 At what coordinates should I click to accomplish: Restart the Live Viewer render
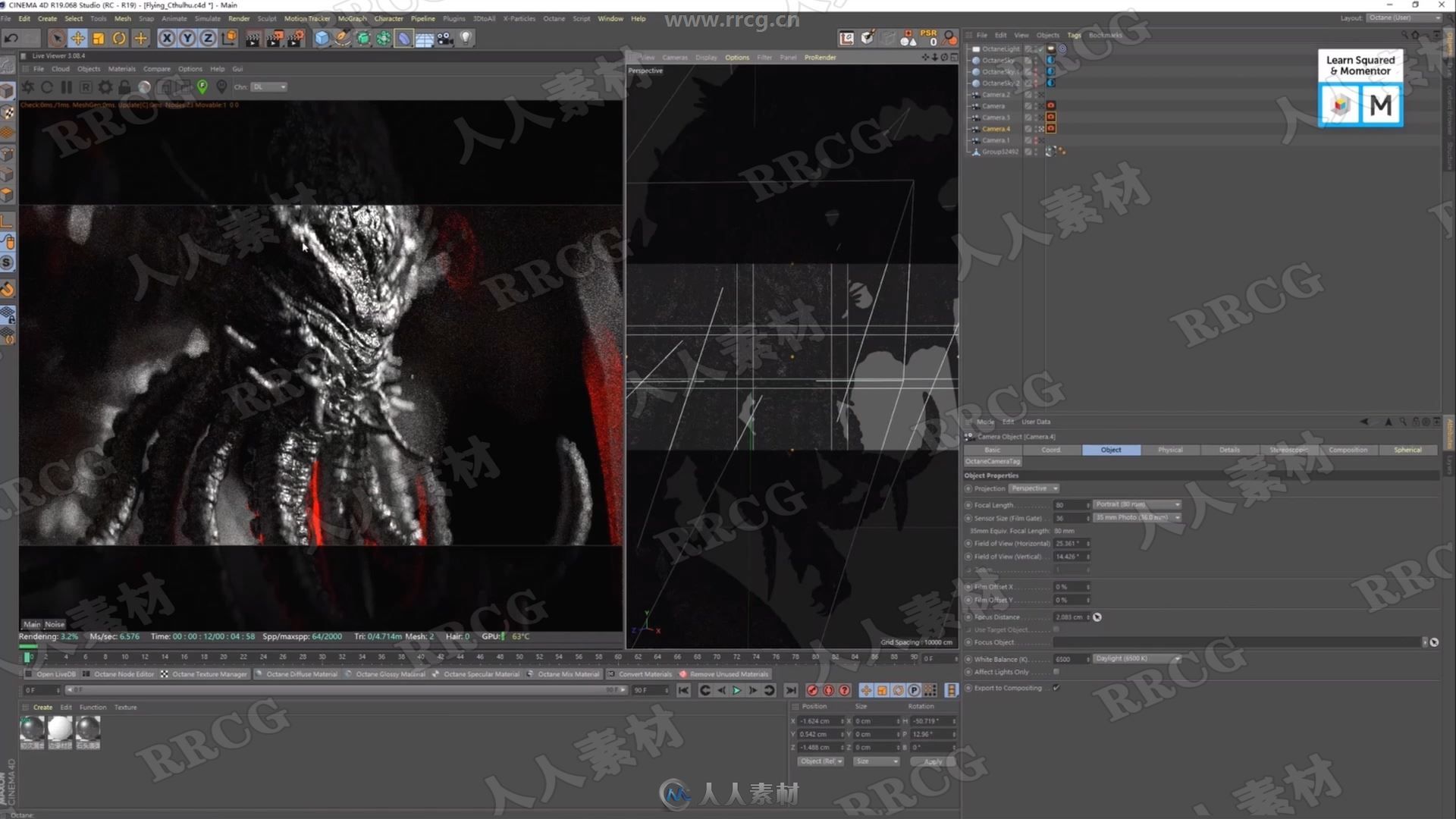[x=47, y=87]
